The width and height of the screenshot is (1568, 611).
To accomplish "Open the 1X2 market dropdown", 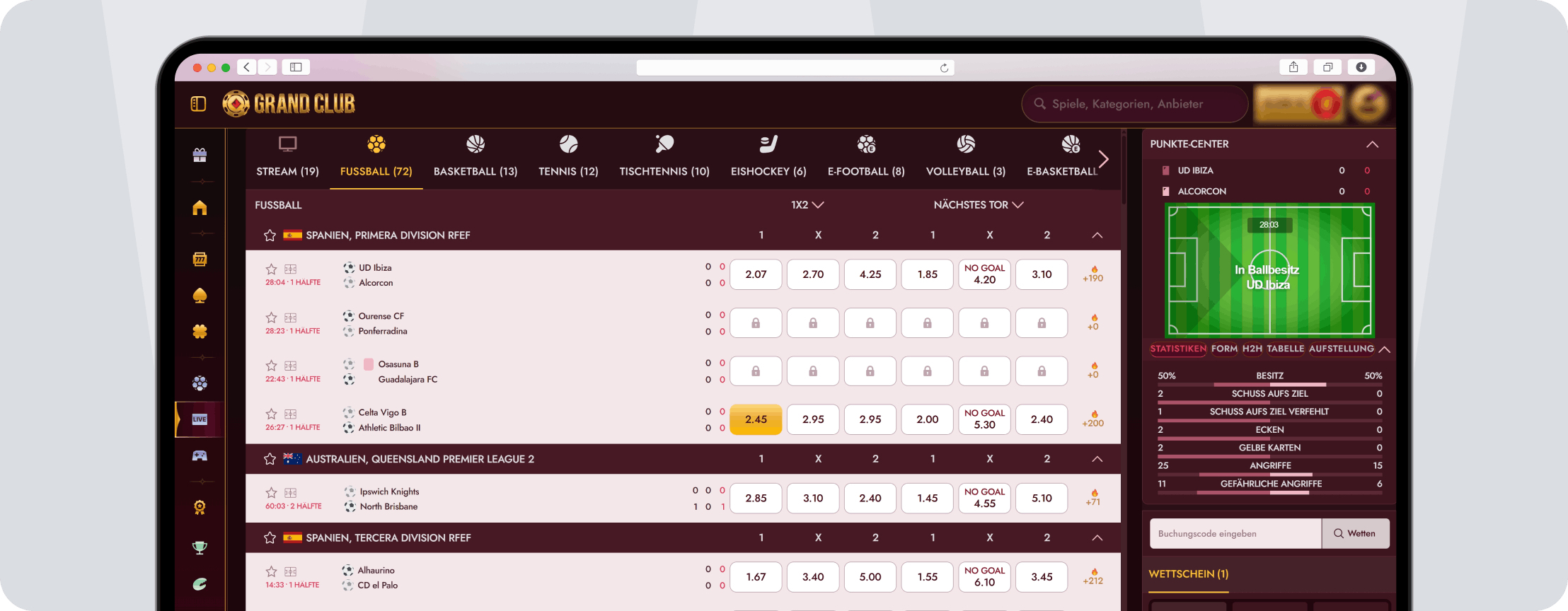I will 807,205.
